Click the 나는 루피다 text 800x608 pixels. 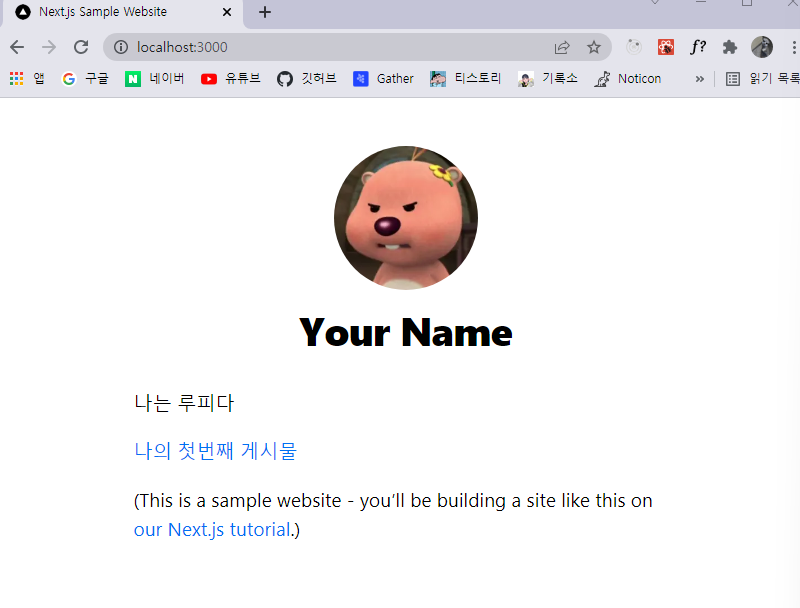(x=184, y=403)
